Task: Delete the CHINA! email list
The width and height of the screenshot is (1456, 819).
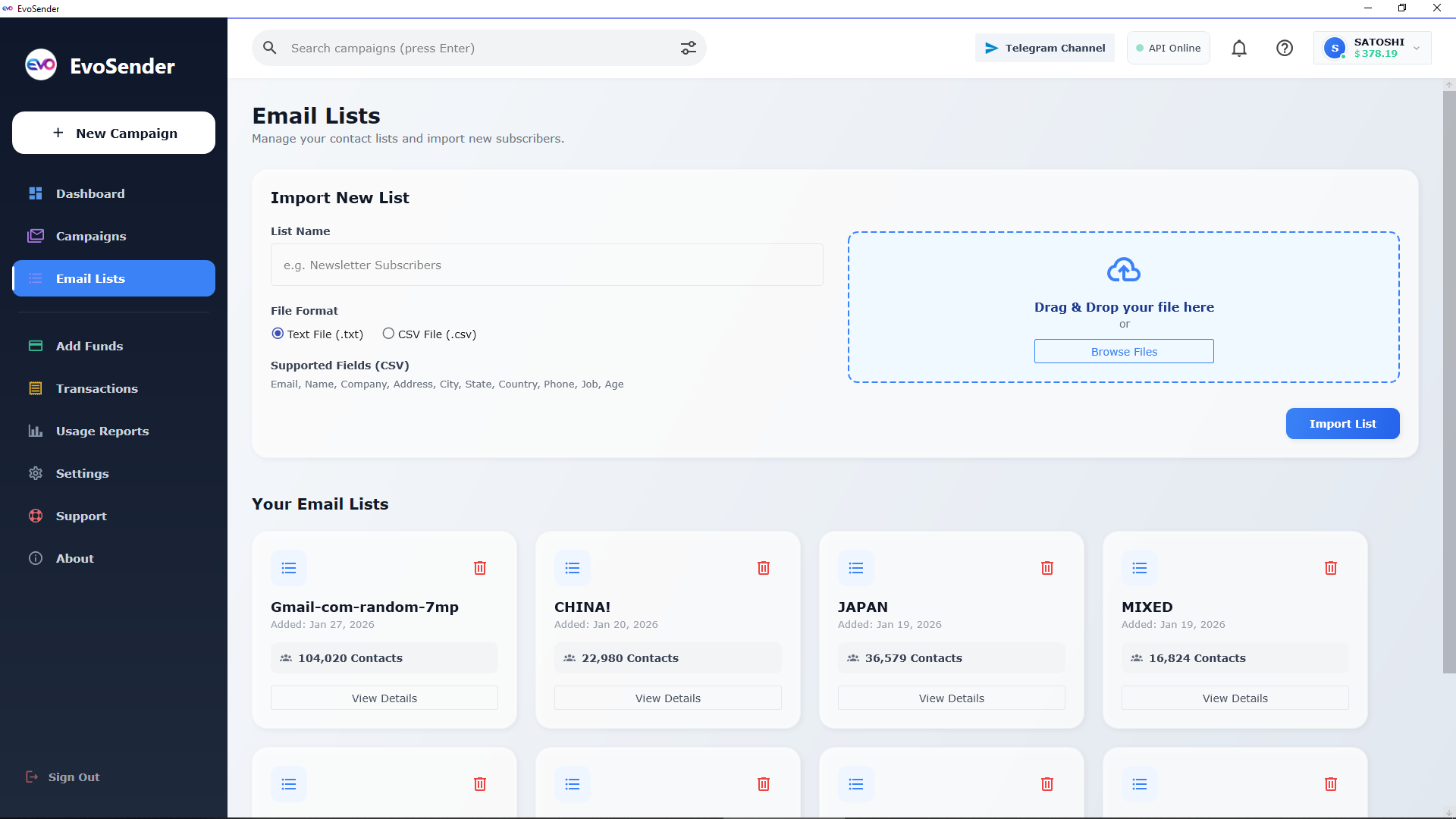Action: (x=764, y=567)
